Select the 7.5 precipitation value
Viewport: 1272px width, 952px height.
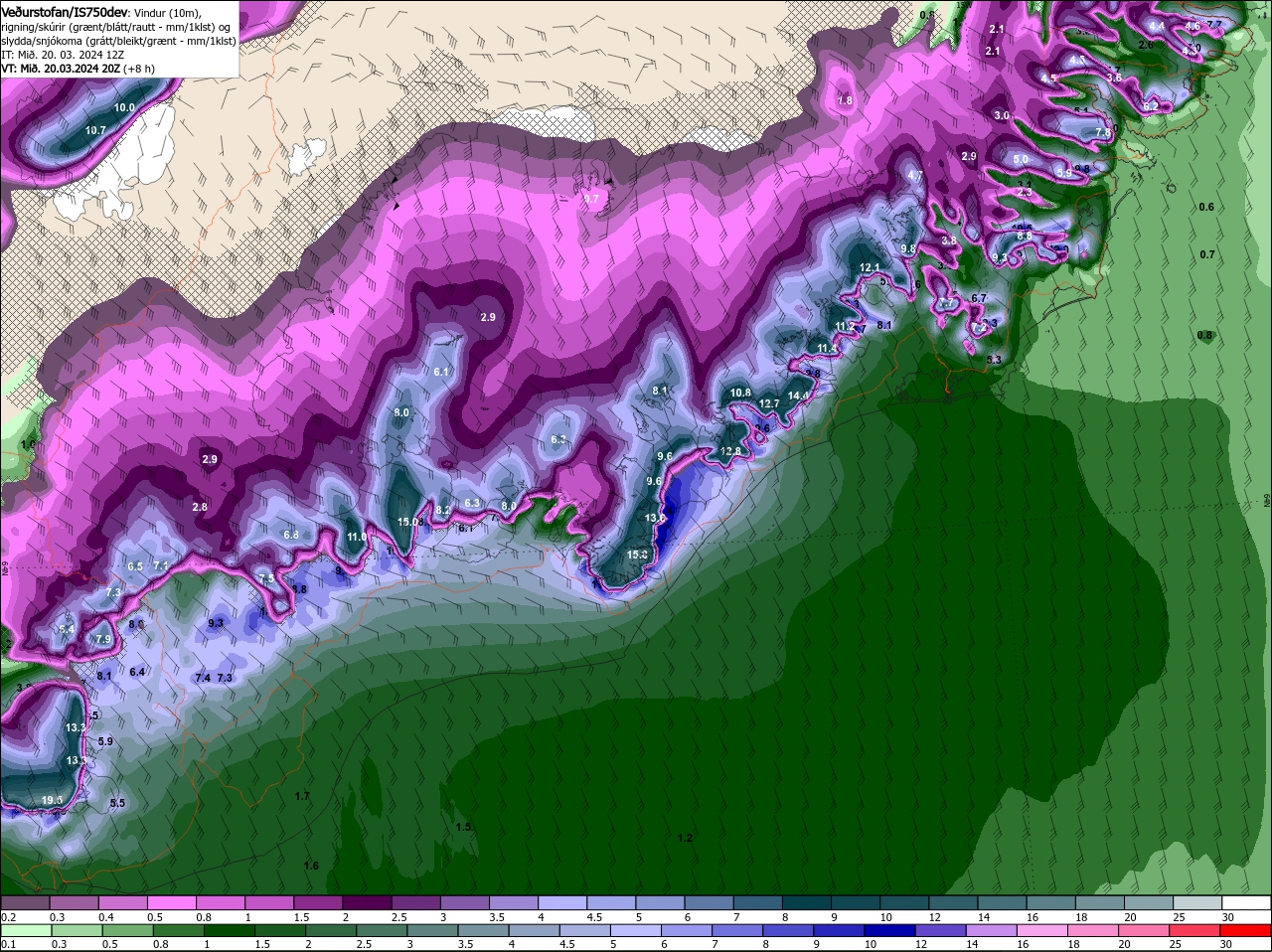click(x=266, y=578)
